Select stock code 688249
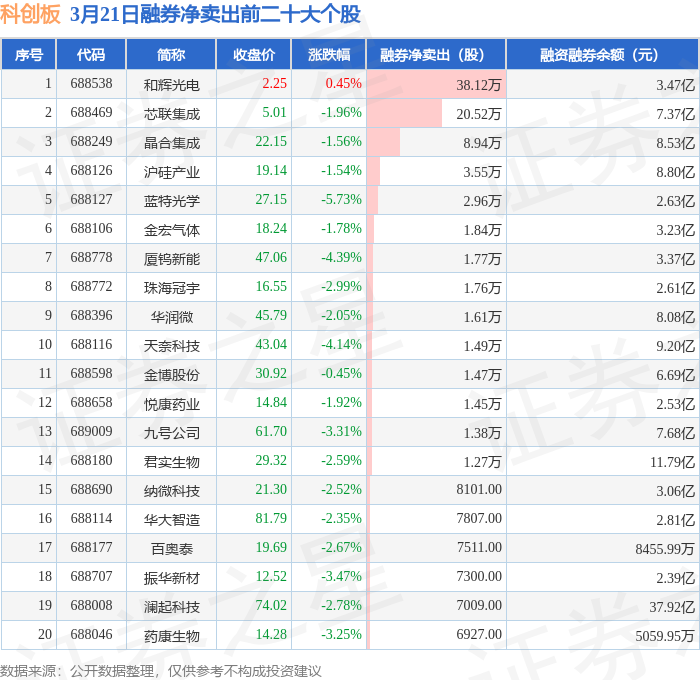 pos(92,142)
